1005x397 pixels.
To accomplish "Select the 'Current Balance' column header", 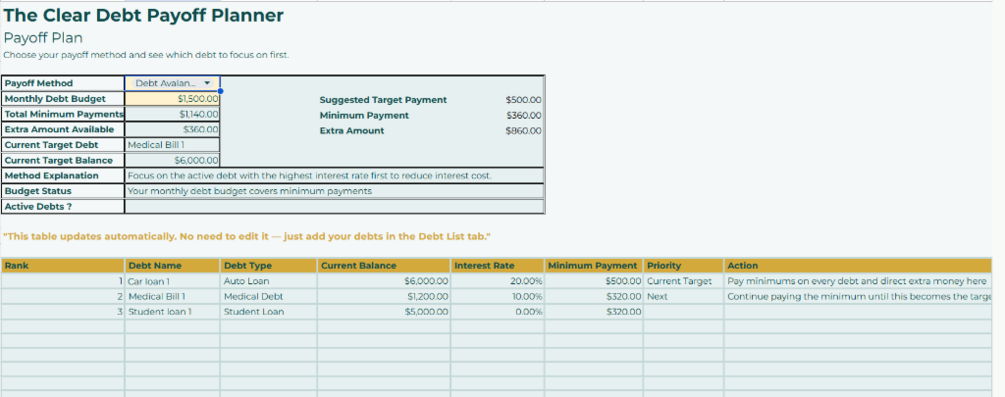I will pos(384,266).
